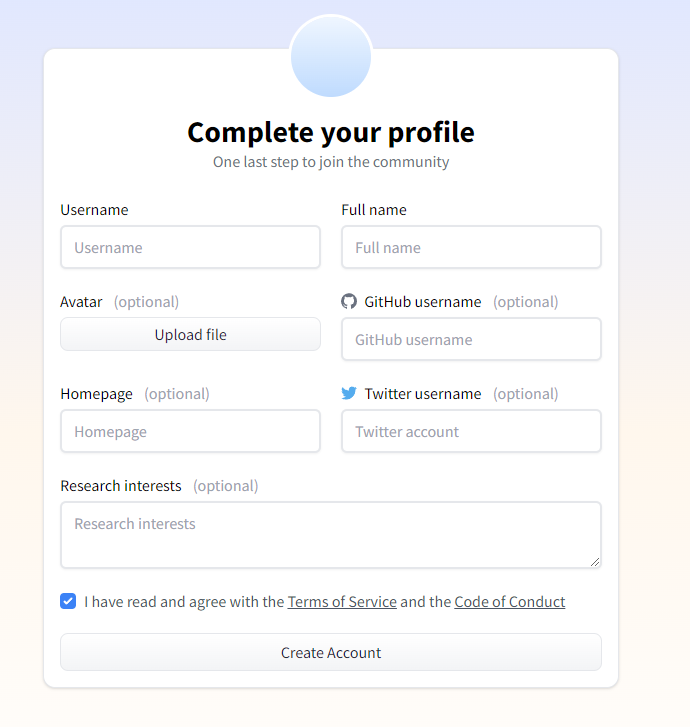Focus the Full name input field
The image size is (690, 727).
click(x=471, y=248)
